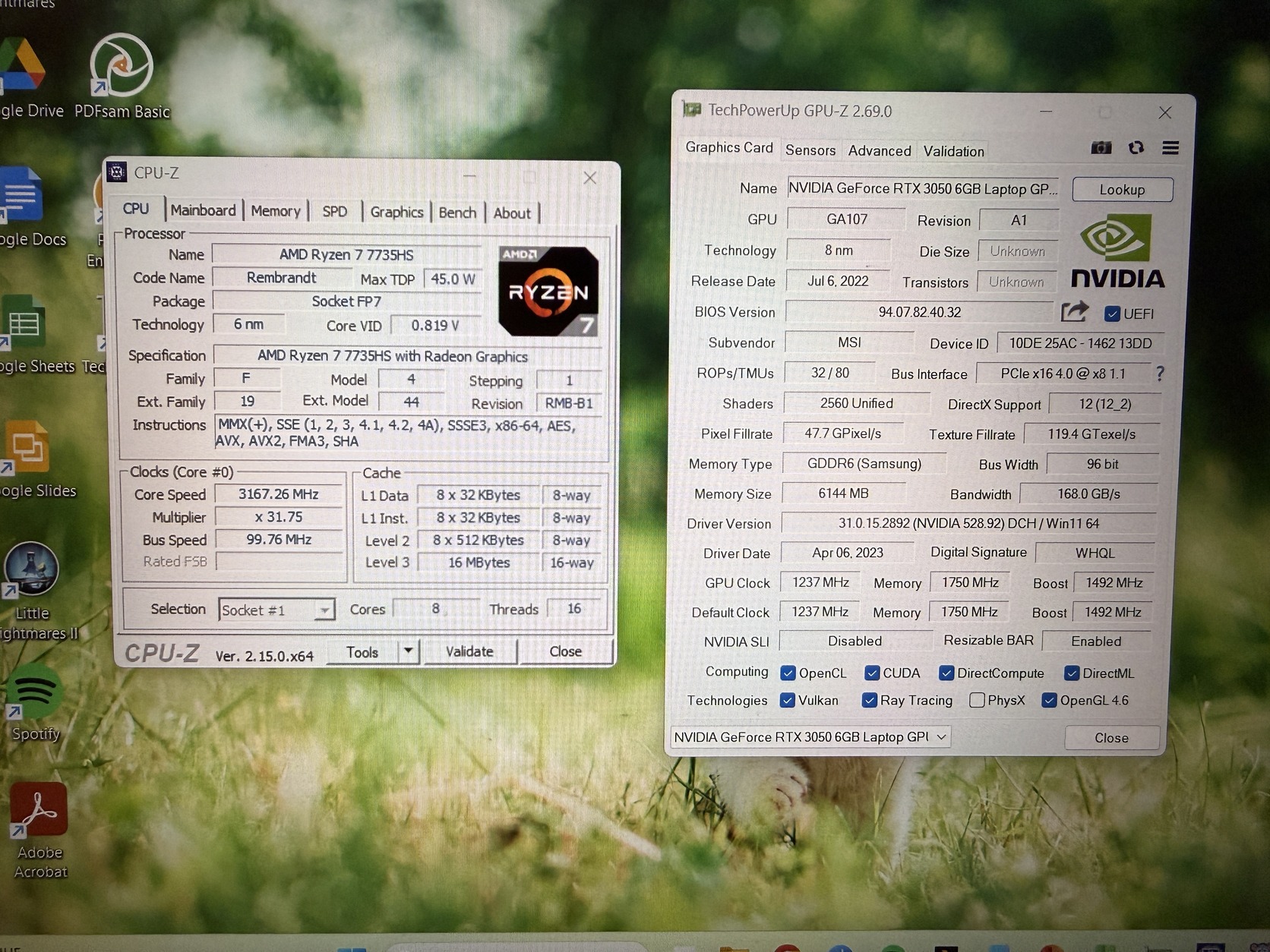
Task: Switch to the Sensors tab in GPU-Z
Action: (810, 150)
